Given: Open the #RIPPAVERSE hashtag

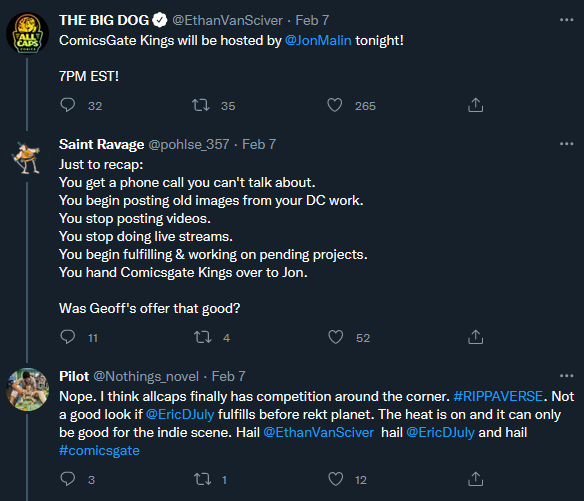Looking at the screenshot, I should 498,396.
